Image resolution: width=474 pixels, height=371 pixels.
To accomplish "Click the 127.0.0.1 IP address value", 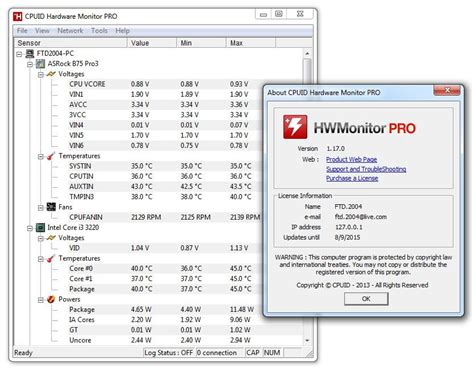I will (349, 227).
